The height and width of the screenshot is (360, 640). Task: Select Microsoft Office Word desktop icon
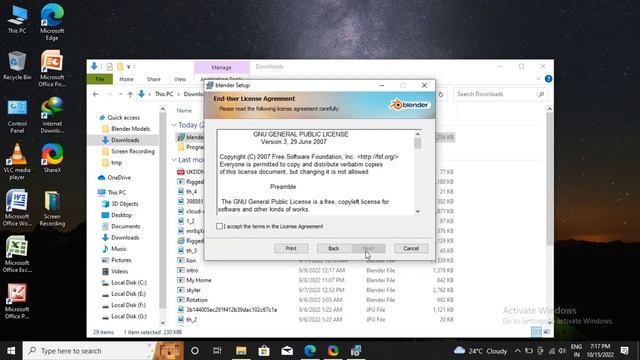(x=17, y=208)
